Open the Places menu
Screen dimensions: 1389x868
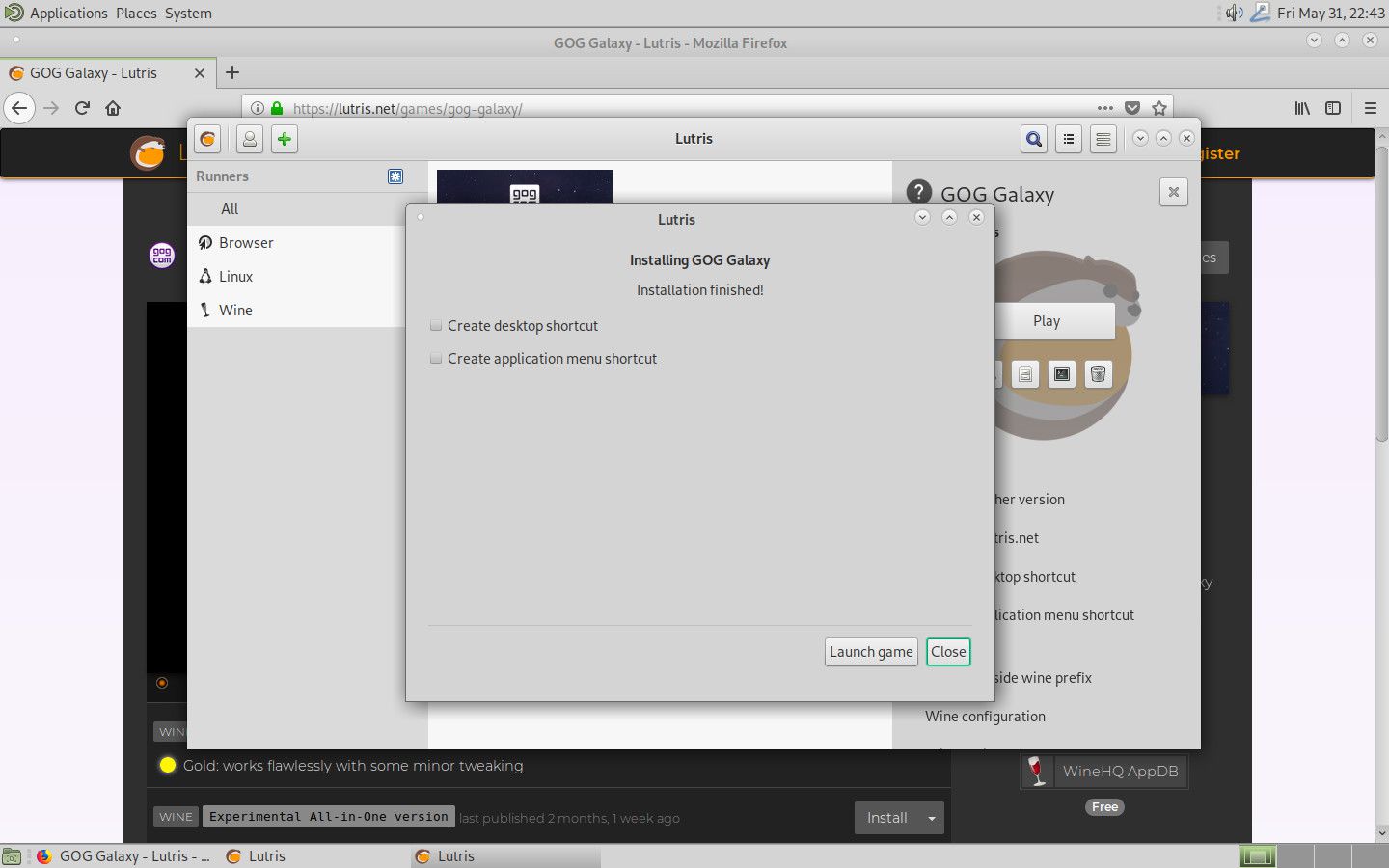point(136,14)
